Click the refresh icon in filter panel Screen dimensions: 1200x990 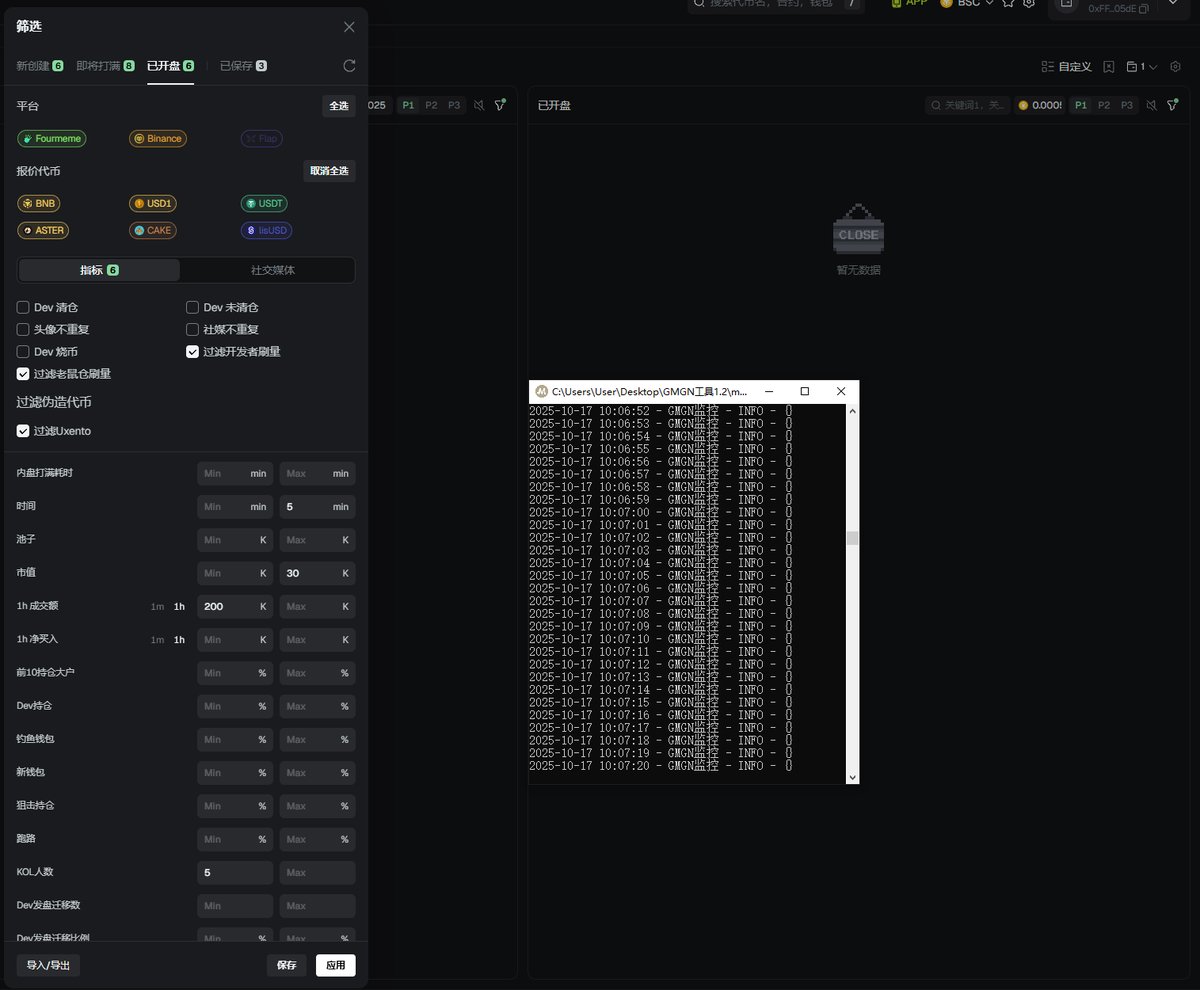click(349, 66)
